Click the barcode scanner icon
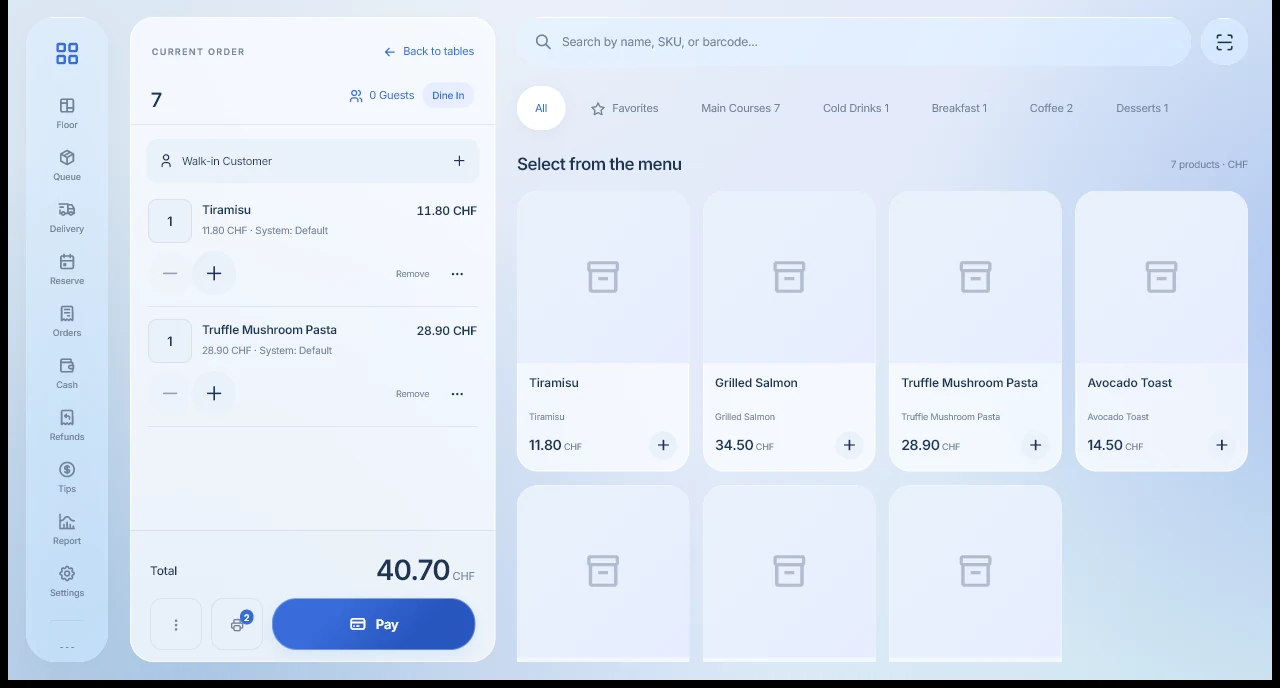The height and width of the screenshot is (688, 1280). pyautogui.click(x=1224, y=42)
